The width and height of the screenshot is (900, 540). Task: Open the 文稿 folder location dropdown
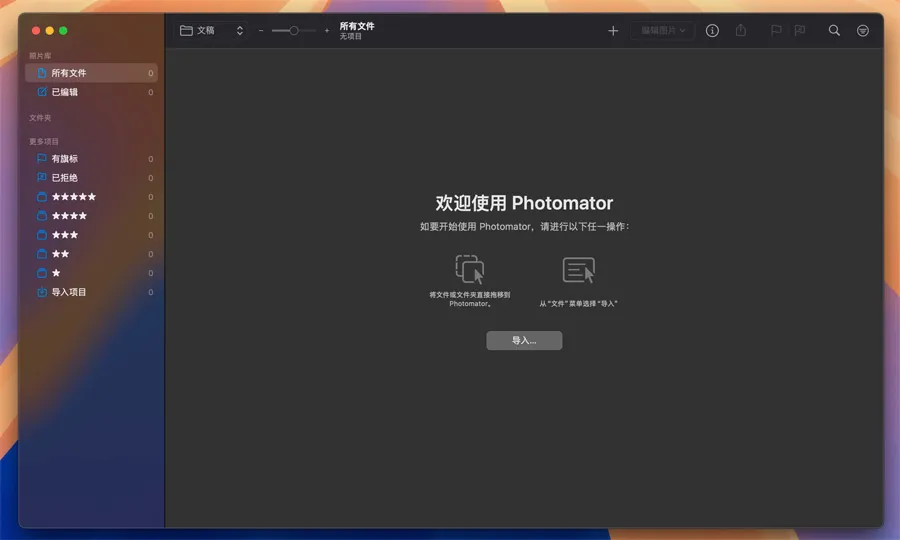click(212, 31)
